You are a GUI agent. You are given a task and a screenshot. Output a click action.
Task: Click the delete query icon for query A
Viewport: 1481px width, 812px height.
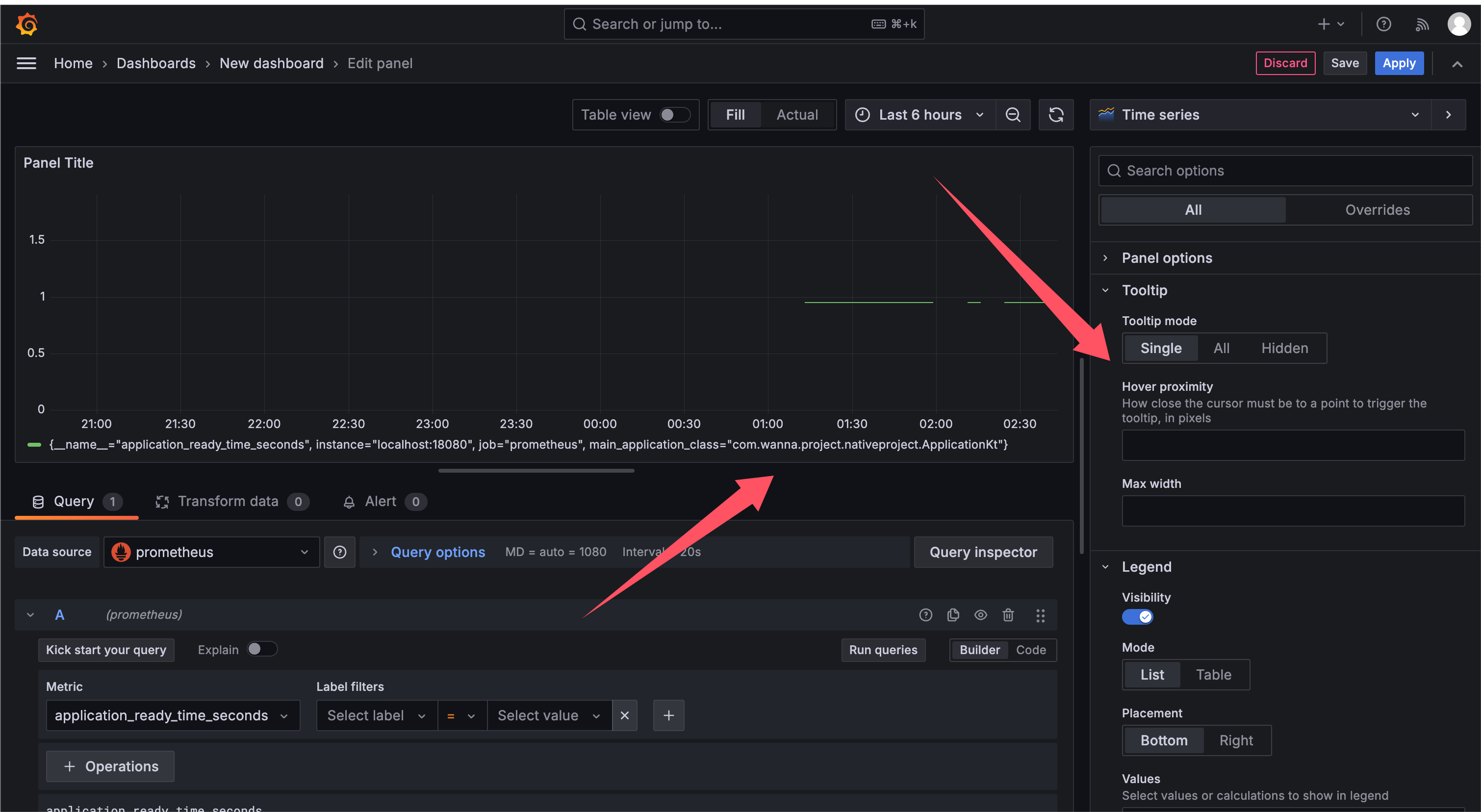[x=1007, y=614]
